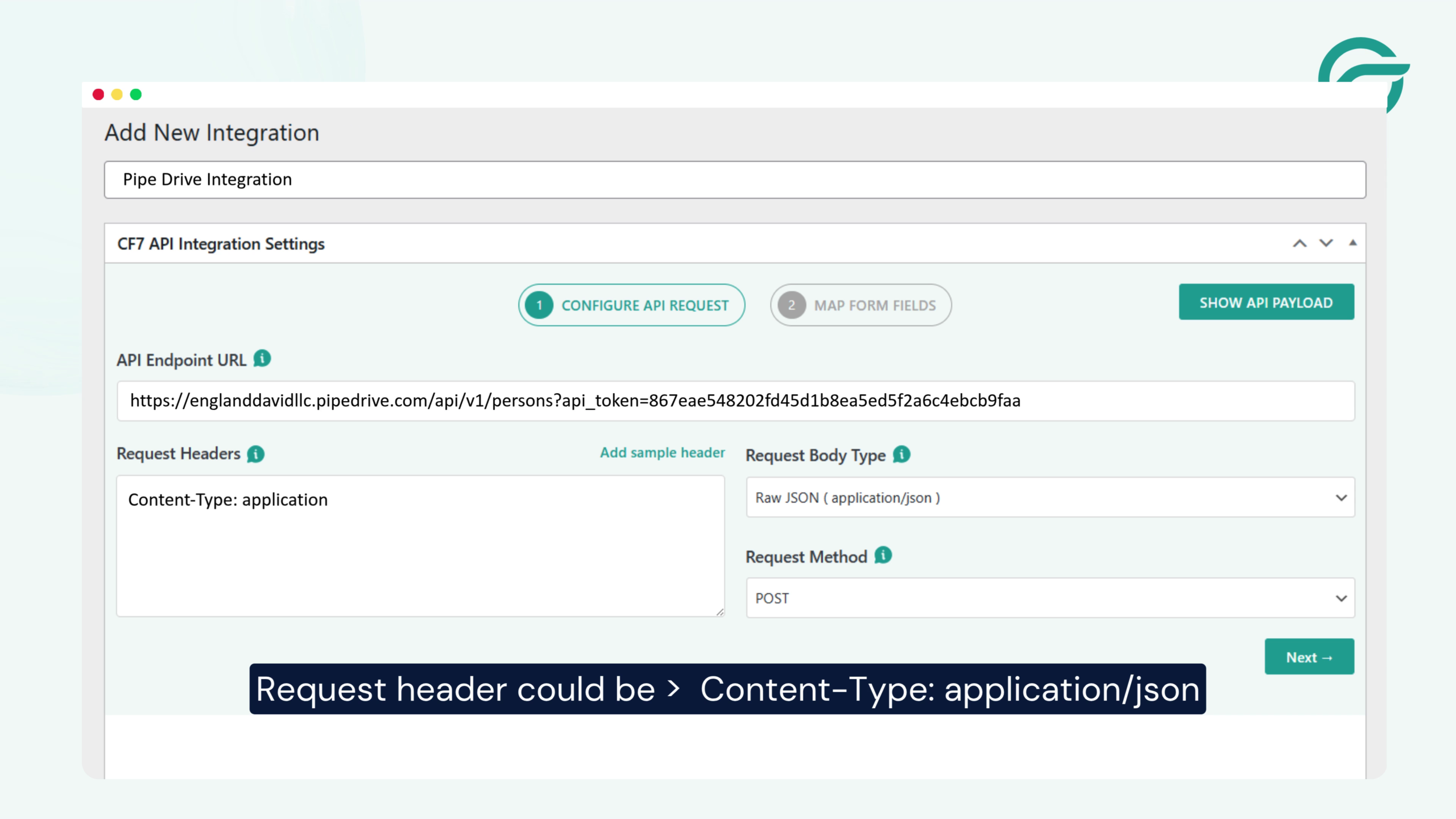
Task: Click into the integration title field
Action: point(735,180)
